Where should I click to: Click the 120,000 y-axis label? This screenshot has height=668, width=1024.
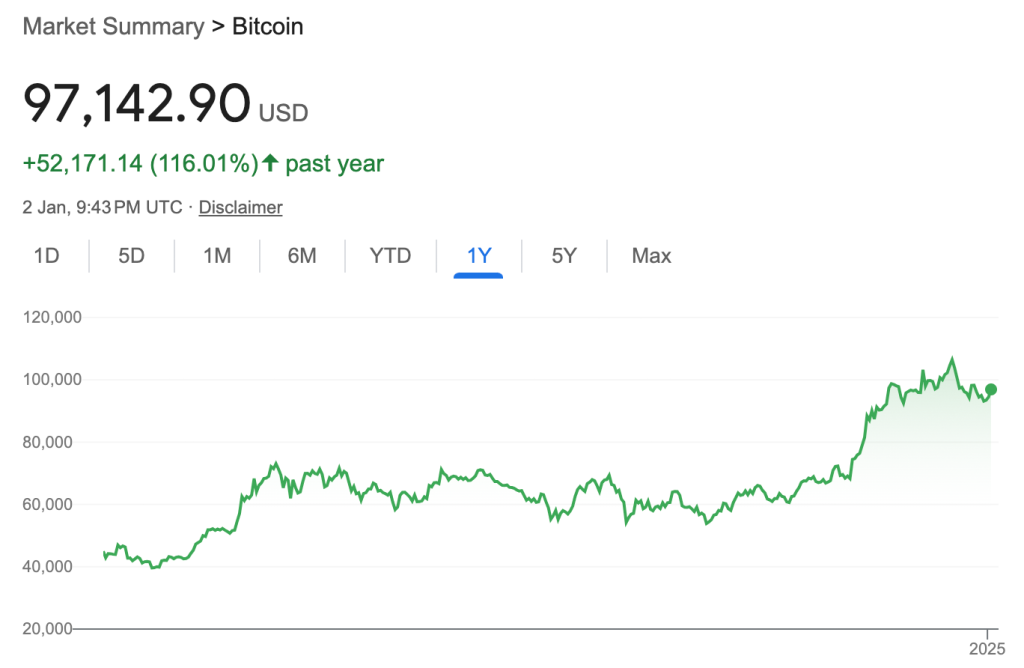[52, 318]
